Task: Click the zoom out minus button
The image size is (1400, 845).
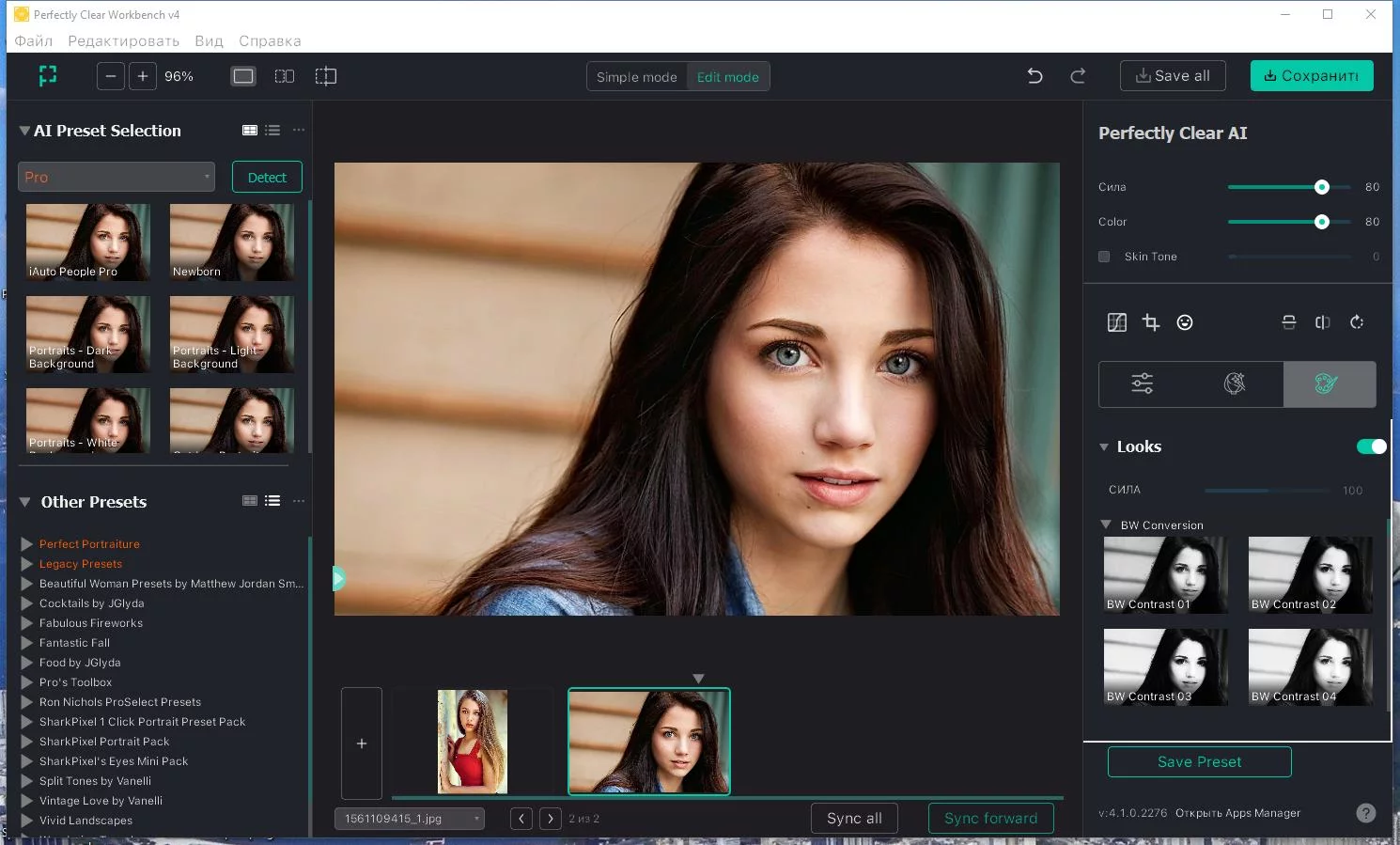Action: point(111,76)
